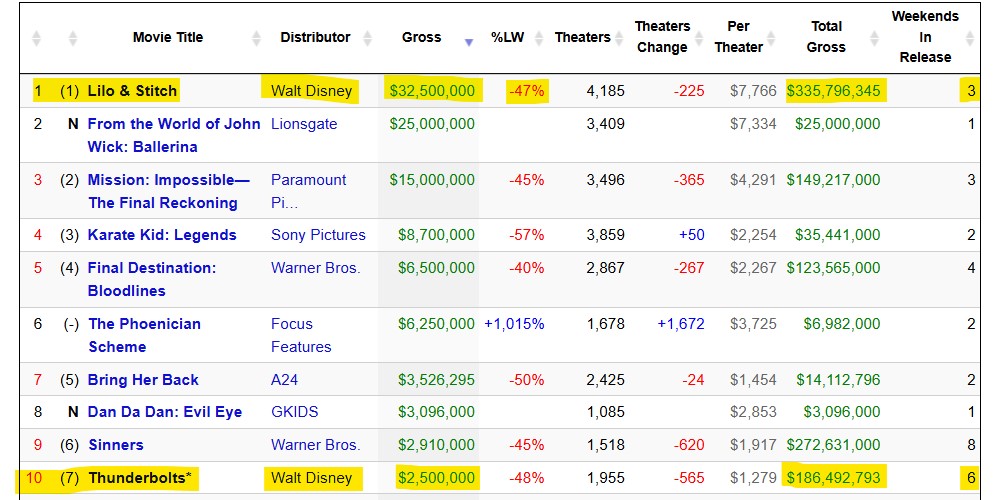Open the Lionsgate distributor link
998x500 pixels.
pos(304,124)
